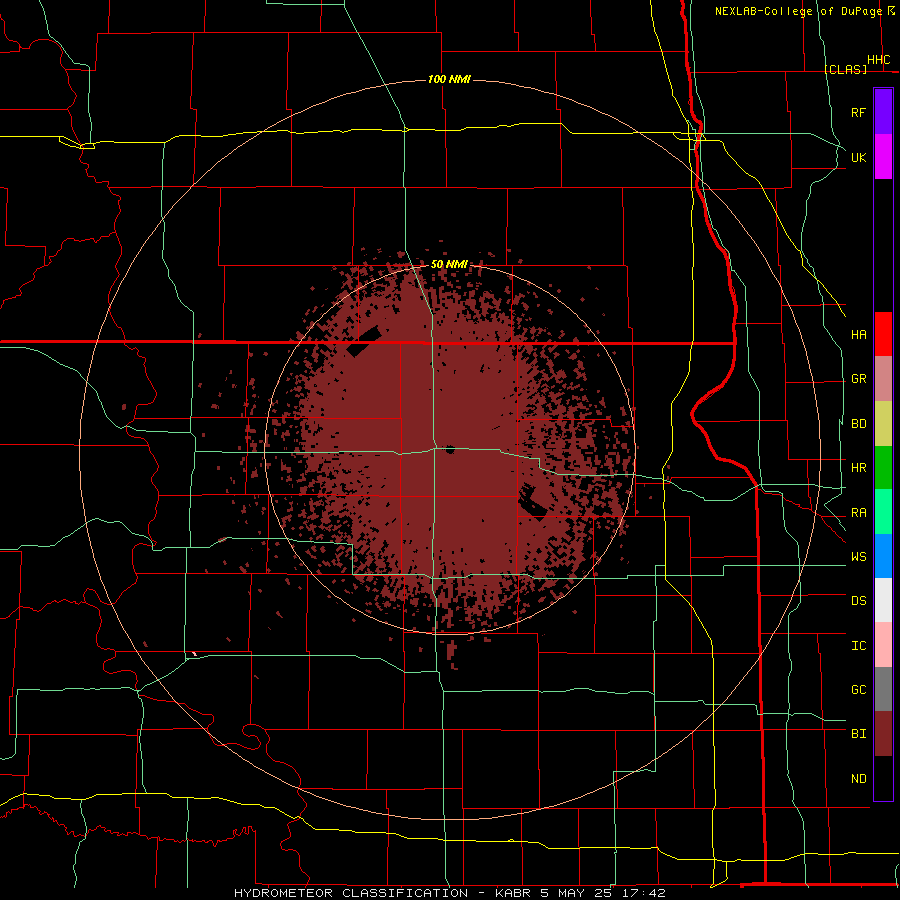Click the DS white legend swatch
900x900 pixels.
[883, 600]
